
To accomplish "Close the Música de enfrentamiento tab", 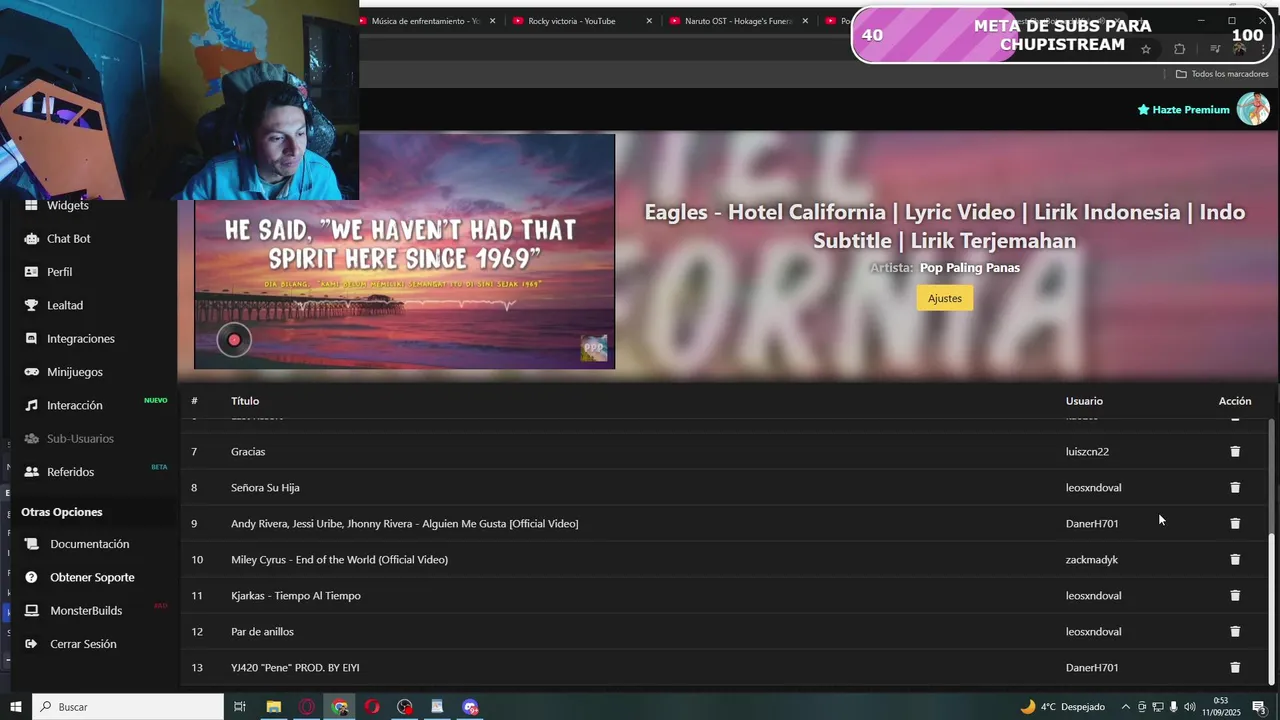I will tap(492, 21).
